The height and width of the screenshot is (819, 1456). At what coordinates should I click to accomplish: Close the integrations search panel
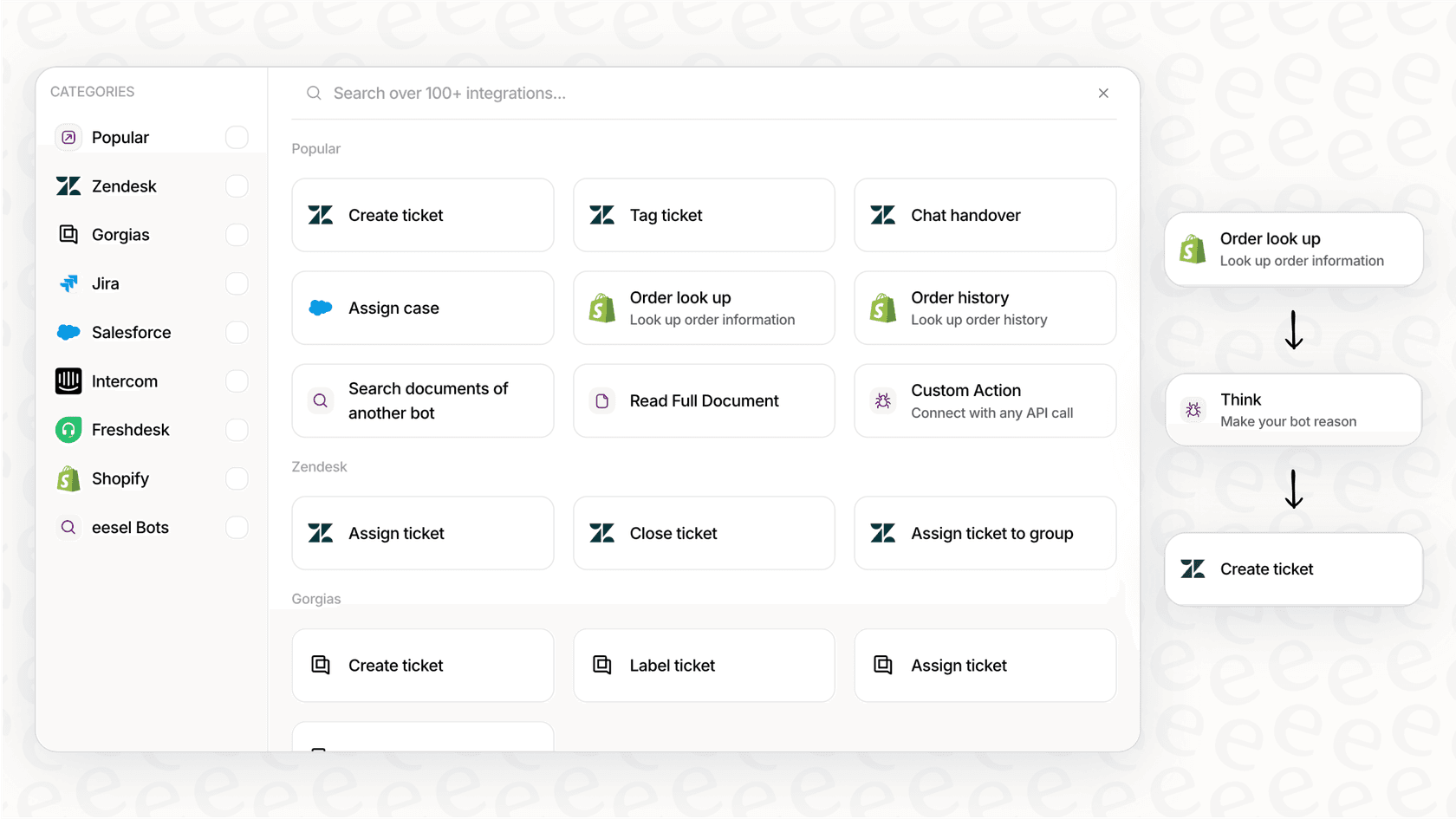1103,93
